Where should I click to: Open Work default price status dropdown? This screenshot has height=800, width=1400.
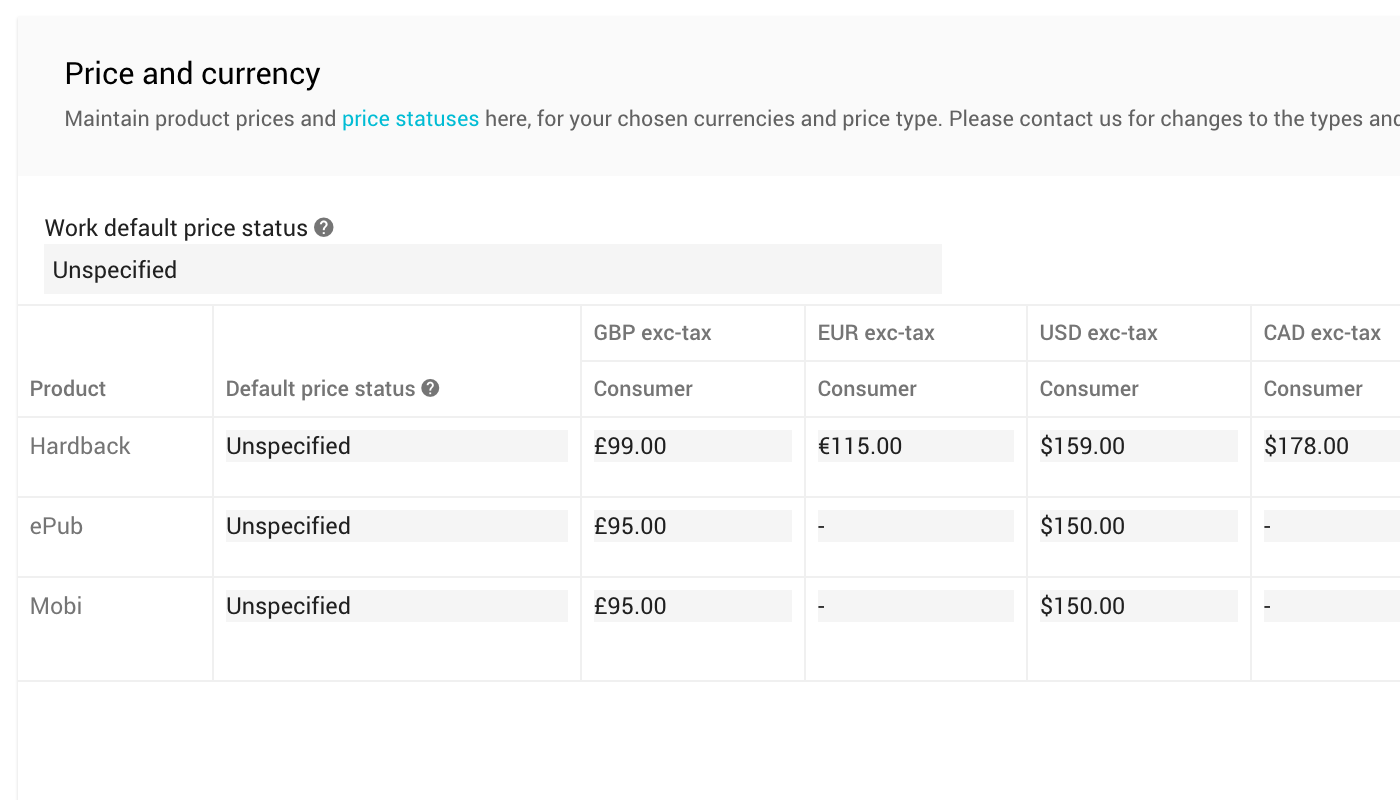pyautogui.click(x=492, y=270)
